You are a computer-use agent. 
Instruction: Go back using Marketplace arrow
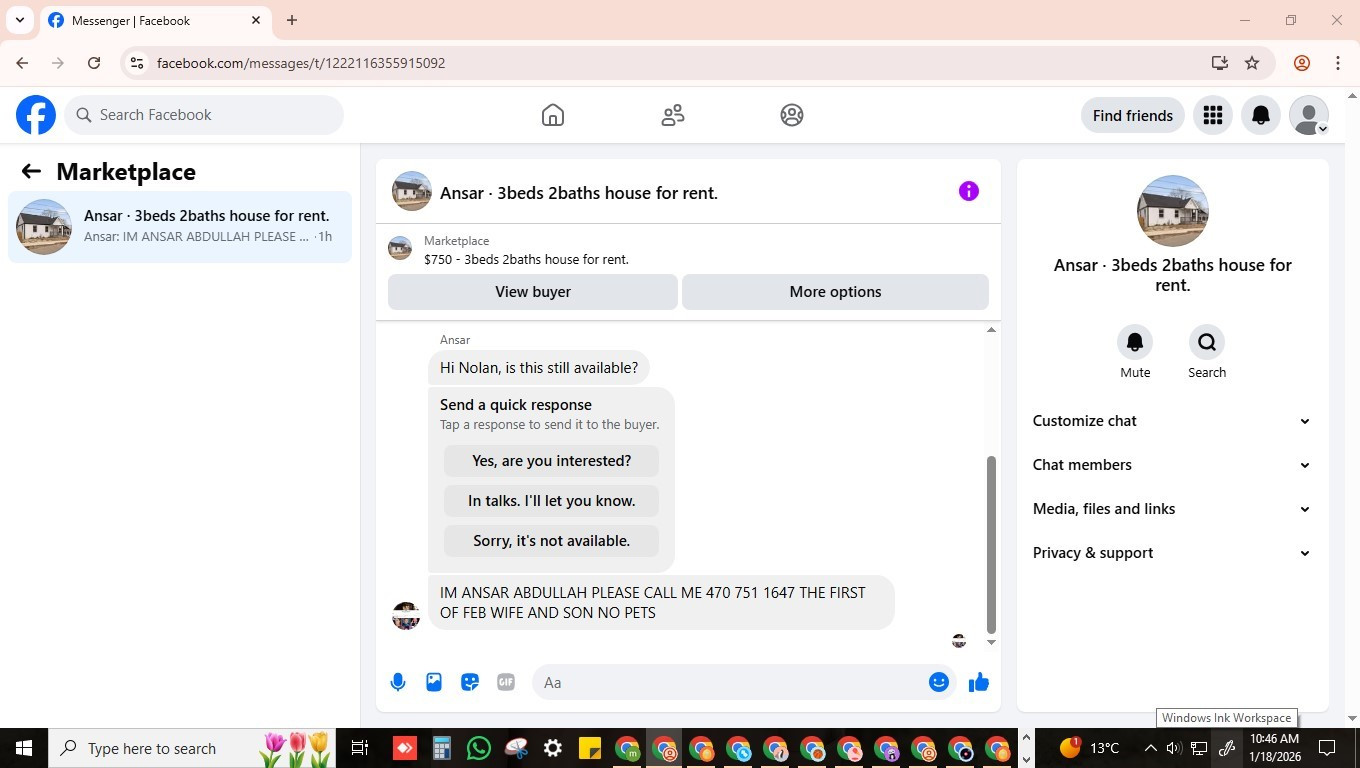pyautogui.click(x=31, y=171)
